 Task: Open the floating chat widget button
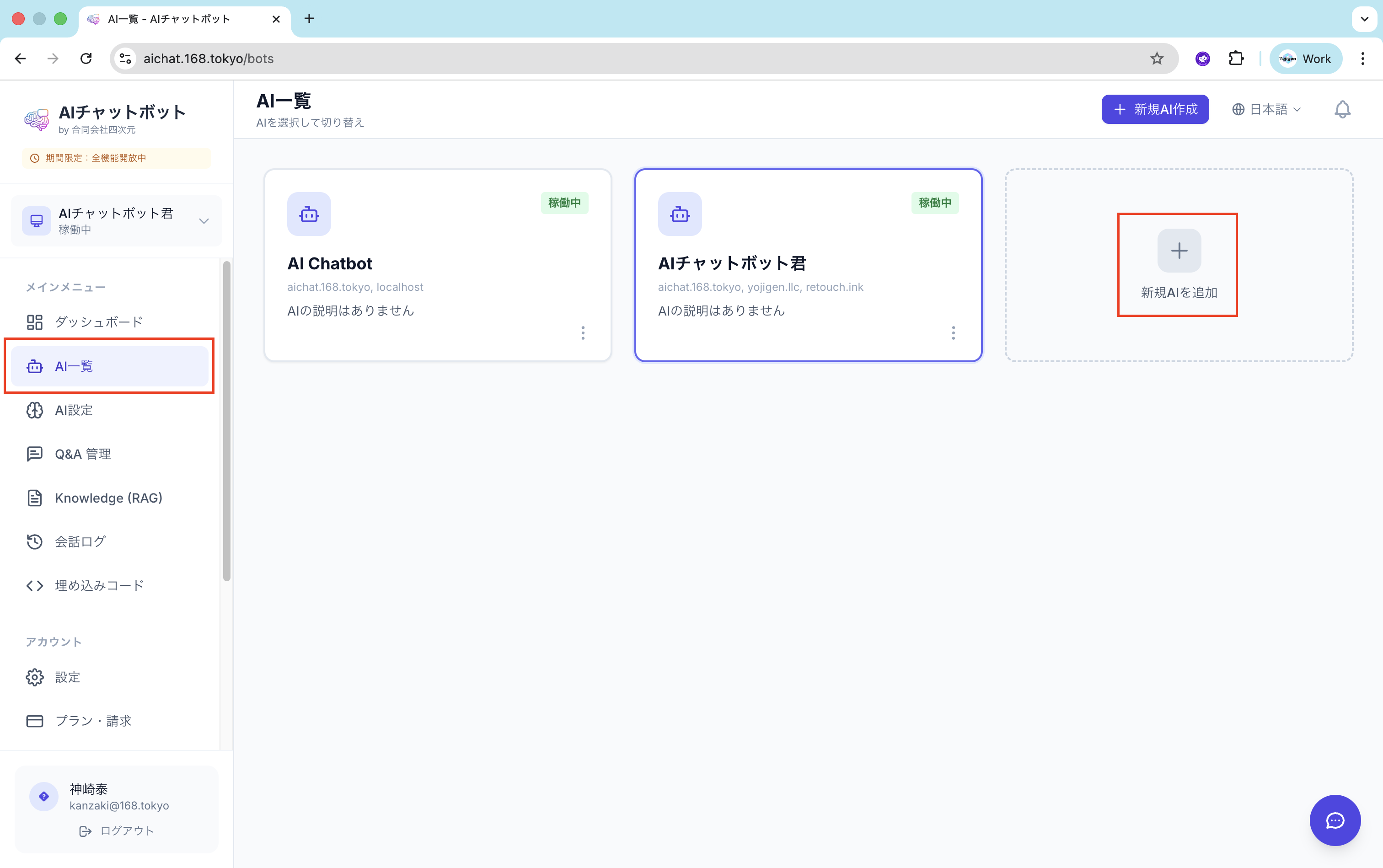coord(1334,820)
